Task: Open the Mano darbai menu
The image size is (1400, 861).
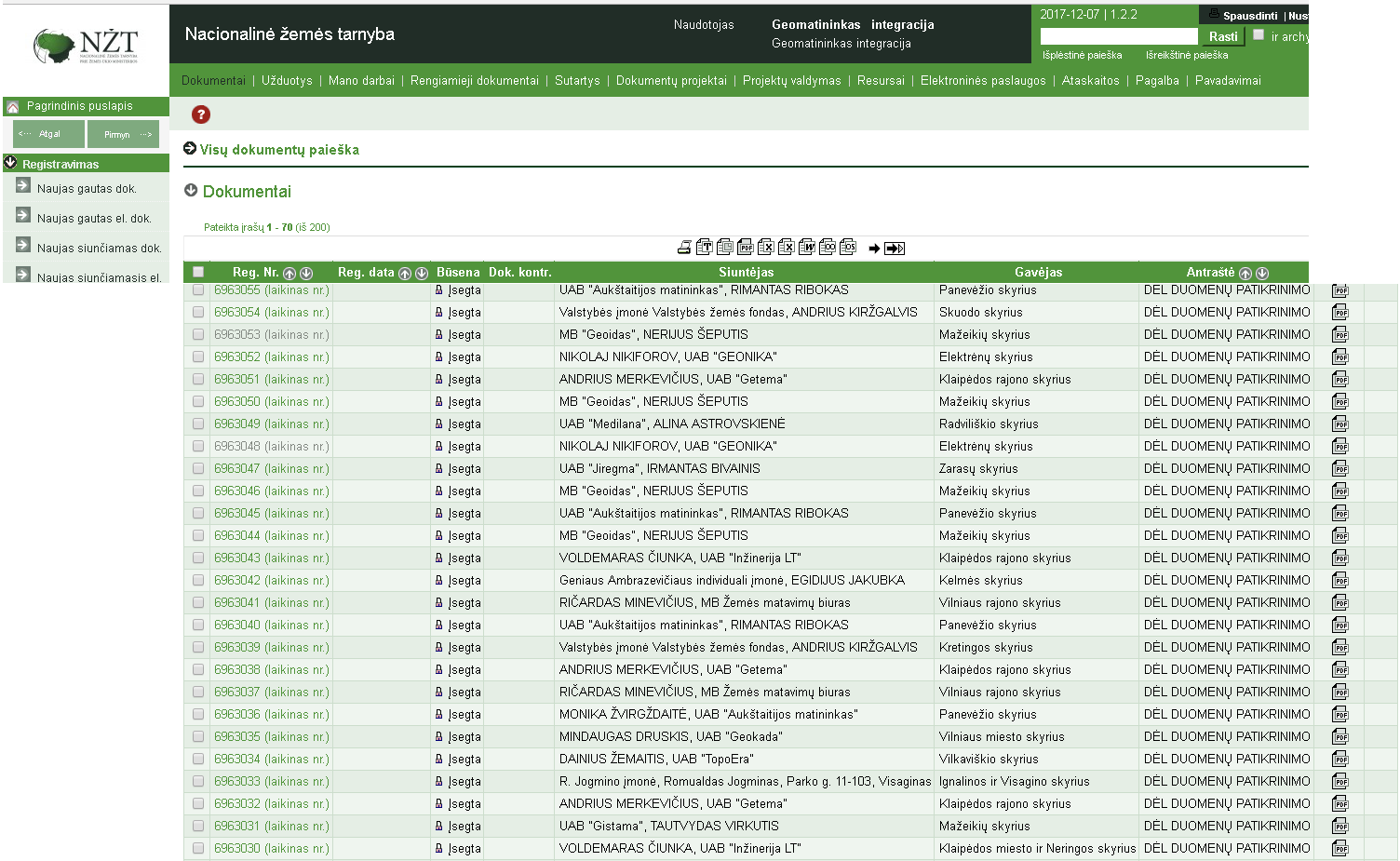Action: click(x=361, y=81)
